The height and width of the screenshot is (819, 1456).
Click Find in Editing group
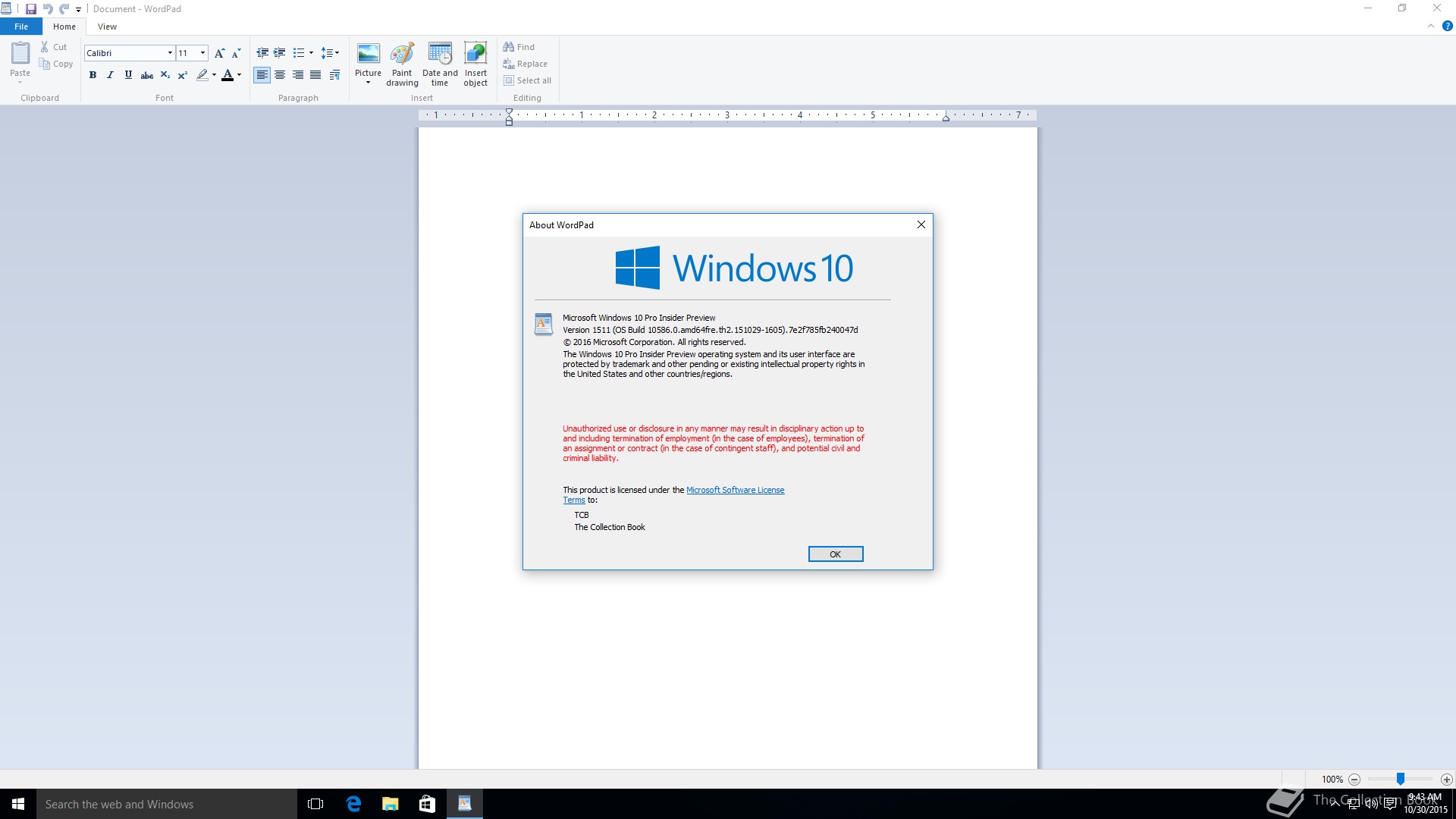(519, 47)
